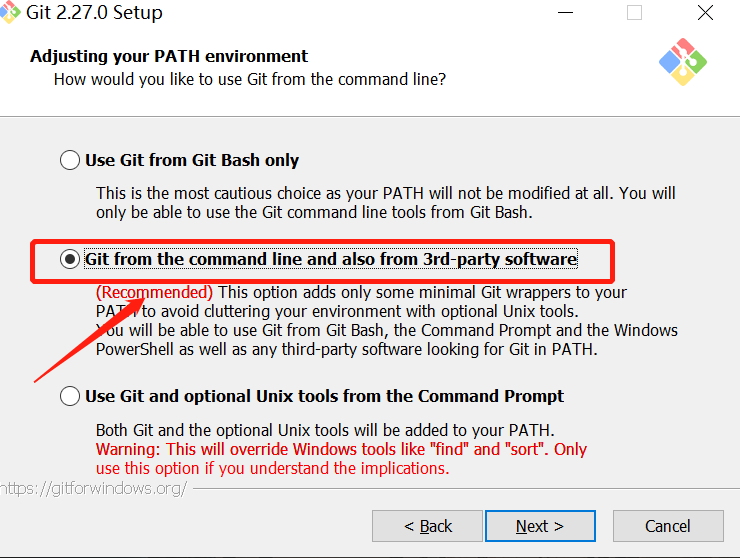Click the 'Git 2.27.0 Setup' title text
The height and width of the screenshot is (558, 740).
point(97,13)
